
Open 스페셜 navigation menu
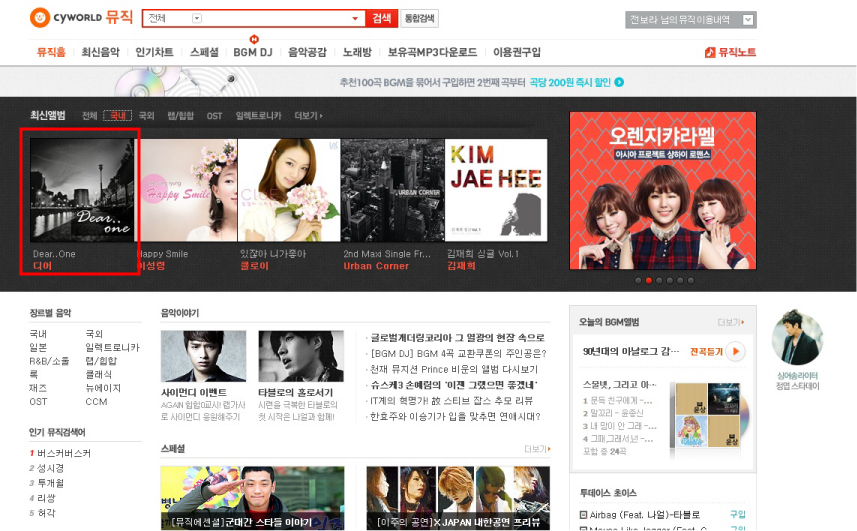coord(204,52)
